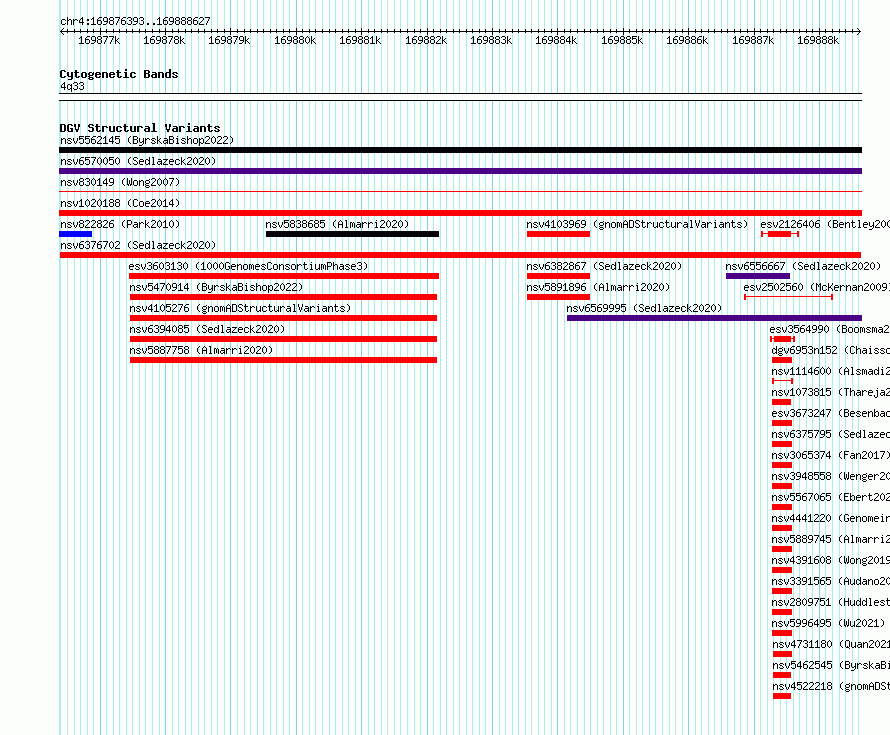Open nsv6394085 (Sedlazeck2020) label
This screenshot has width=890, height=735.
tap(207, 329)
